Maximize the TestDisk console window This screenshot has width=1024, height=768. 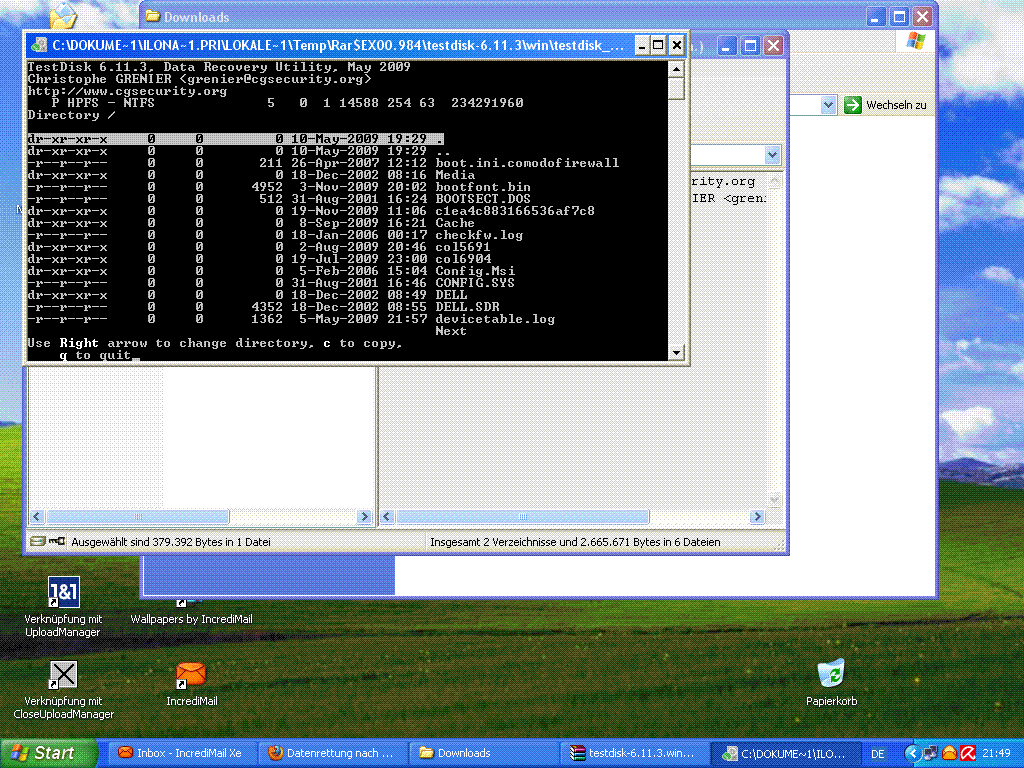(x=658, y=45)
